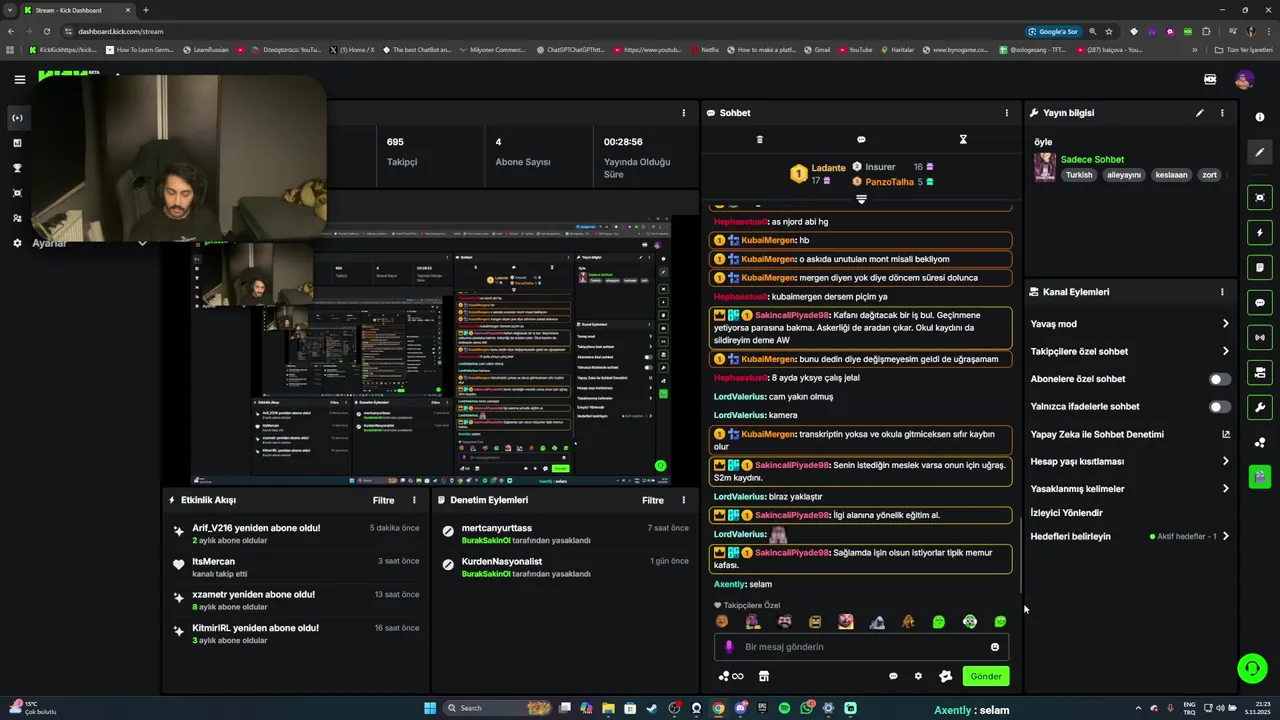The height and width of the screenshot is (720, 1280).
Task: Click the chat panel scrollbar
Action: click(x=1019, y=555)
